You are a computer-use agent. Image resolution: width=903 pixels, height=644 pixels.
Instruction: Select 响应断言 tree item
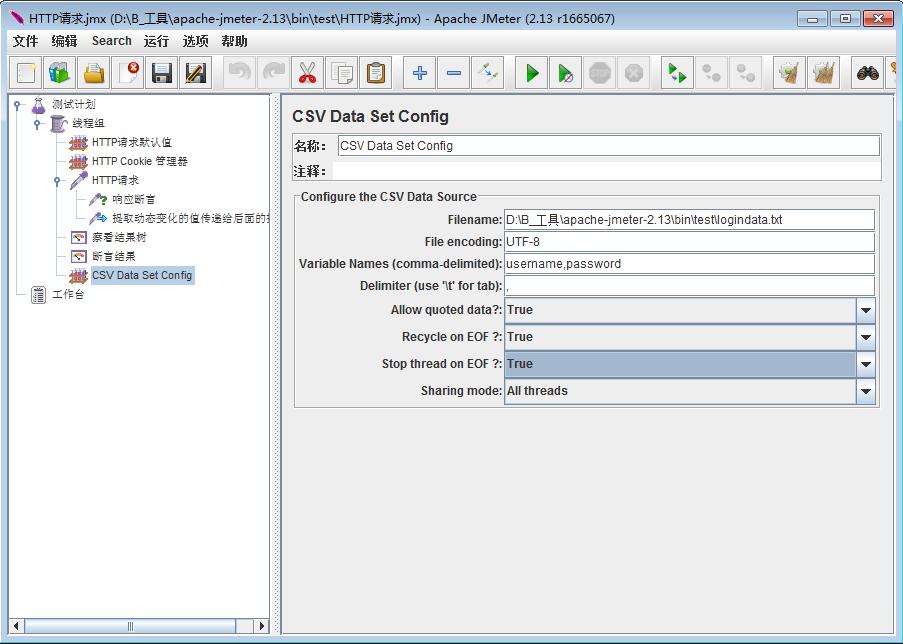point(134,199)
